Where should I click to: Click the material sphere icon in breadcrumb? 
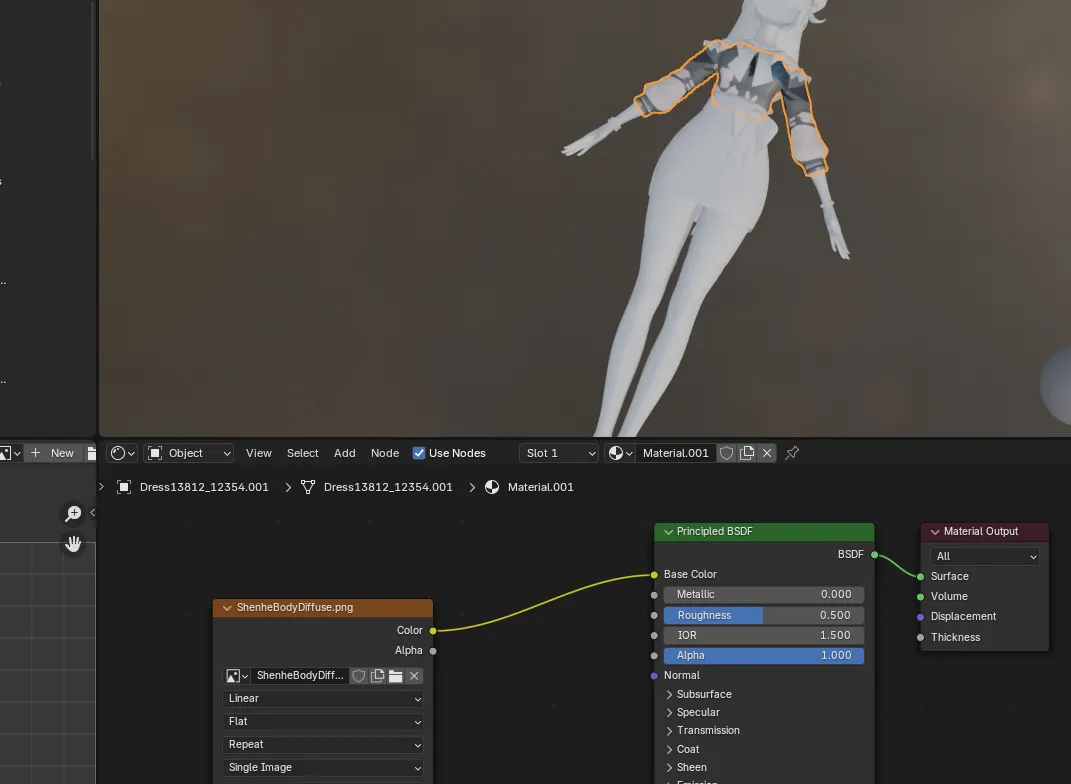click(492, 487)
